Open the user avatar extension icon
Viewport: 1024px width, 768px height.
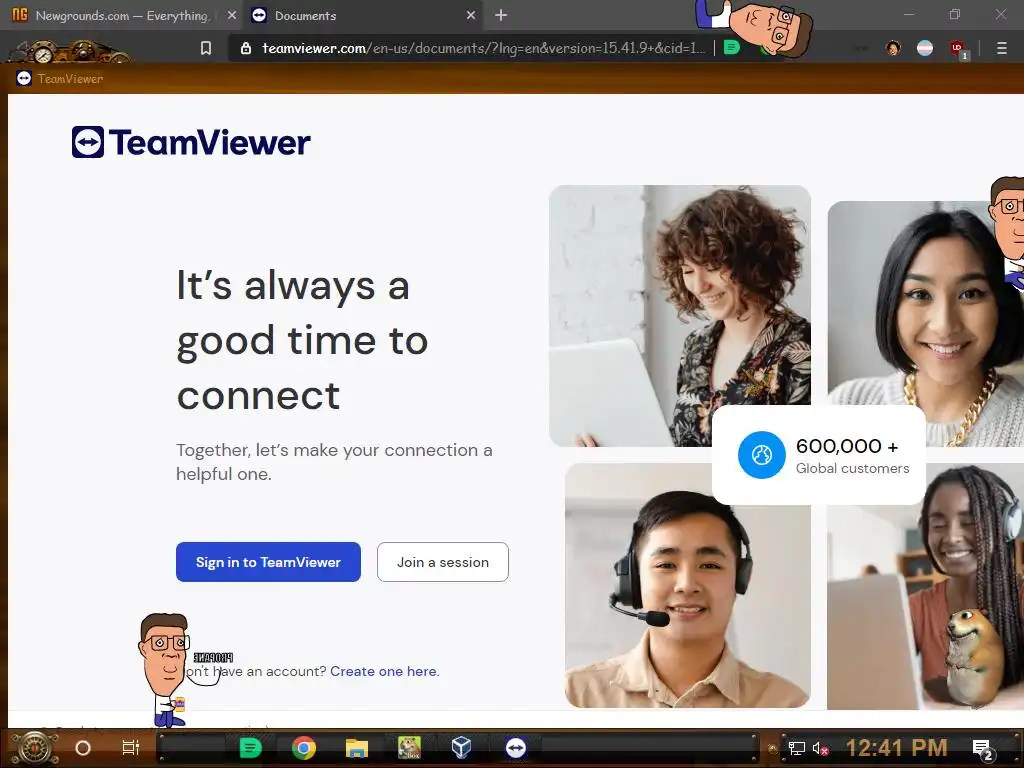pyautogui.click(x=893, y=48)
